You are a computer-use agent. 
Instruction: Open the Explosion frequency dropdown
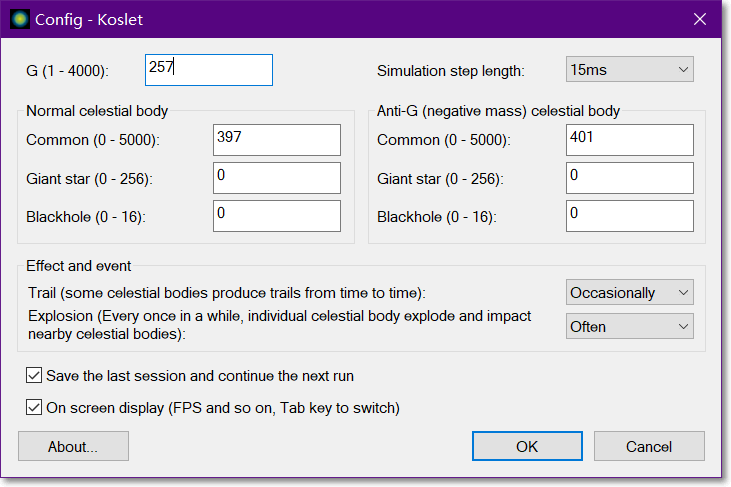(x=629, y=326)
